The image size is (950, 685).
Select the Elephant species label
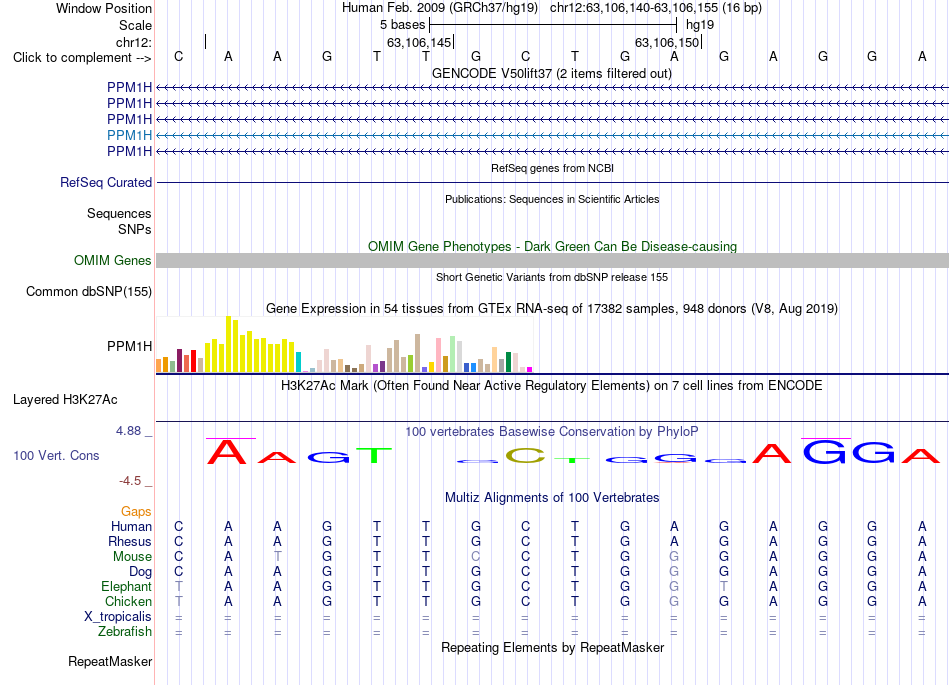pos(127,586)
